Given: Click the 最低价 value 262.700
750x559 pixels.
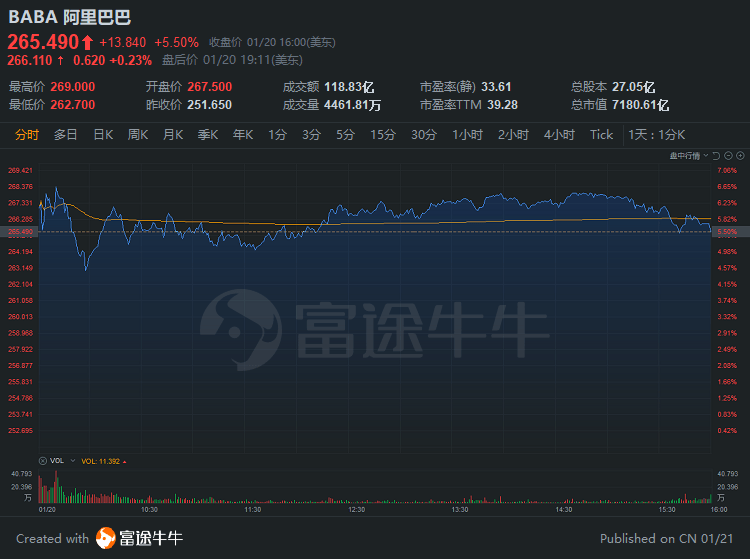Looking at the screenshot, I should [x=73, y=105].
